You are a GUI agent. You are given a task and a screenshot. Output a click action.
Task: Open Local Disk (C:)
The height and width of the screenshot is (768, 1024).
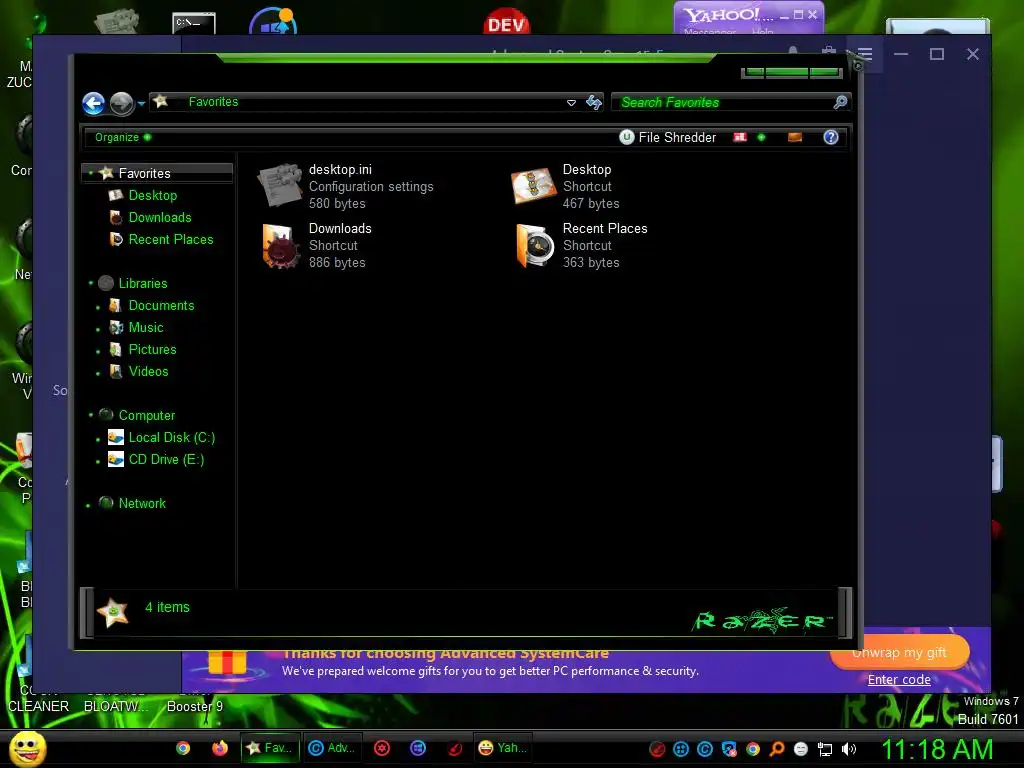point(172,438)
